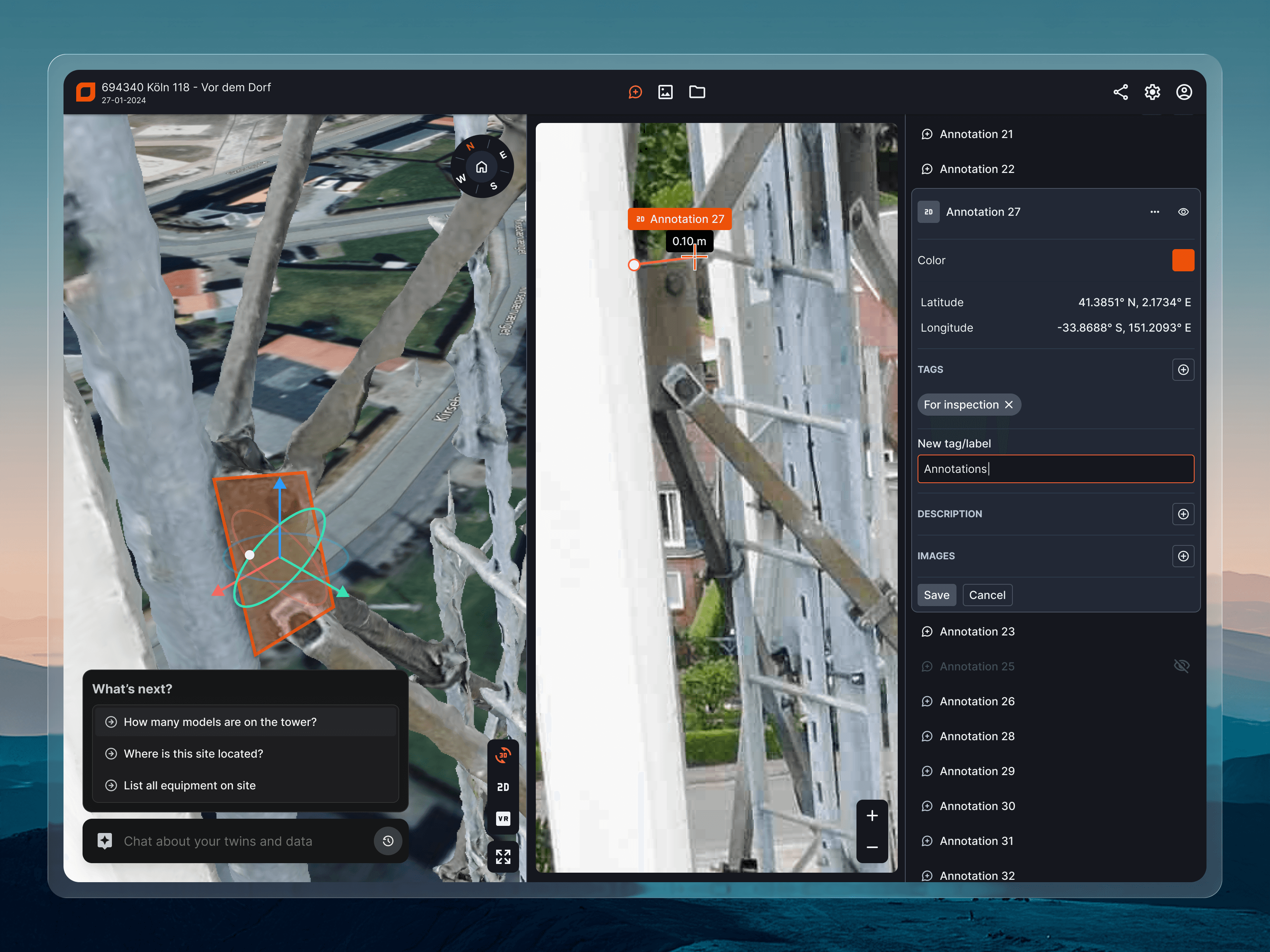Switch to VR view mode
This screenshot has height=952, width=1270.
click(503, 818)
